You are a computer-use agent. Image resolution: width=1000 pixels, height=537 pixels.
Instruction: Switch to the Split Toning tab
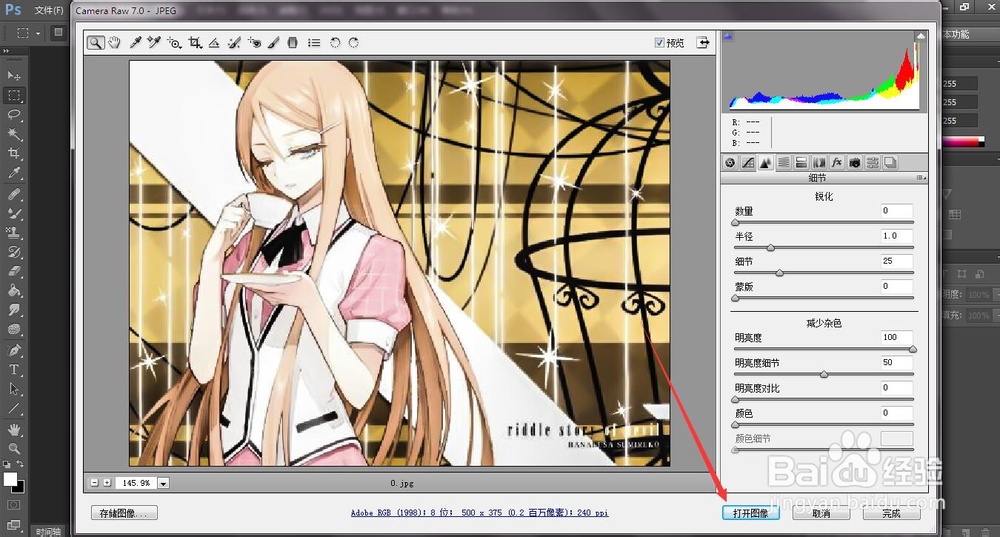coord(801,163)
